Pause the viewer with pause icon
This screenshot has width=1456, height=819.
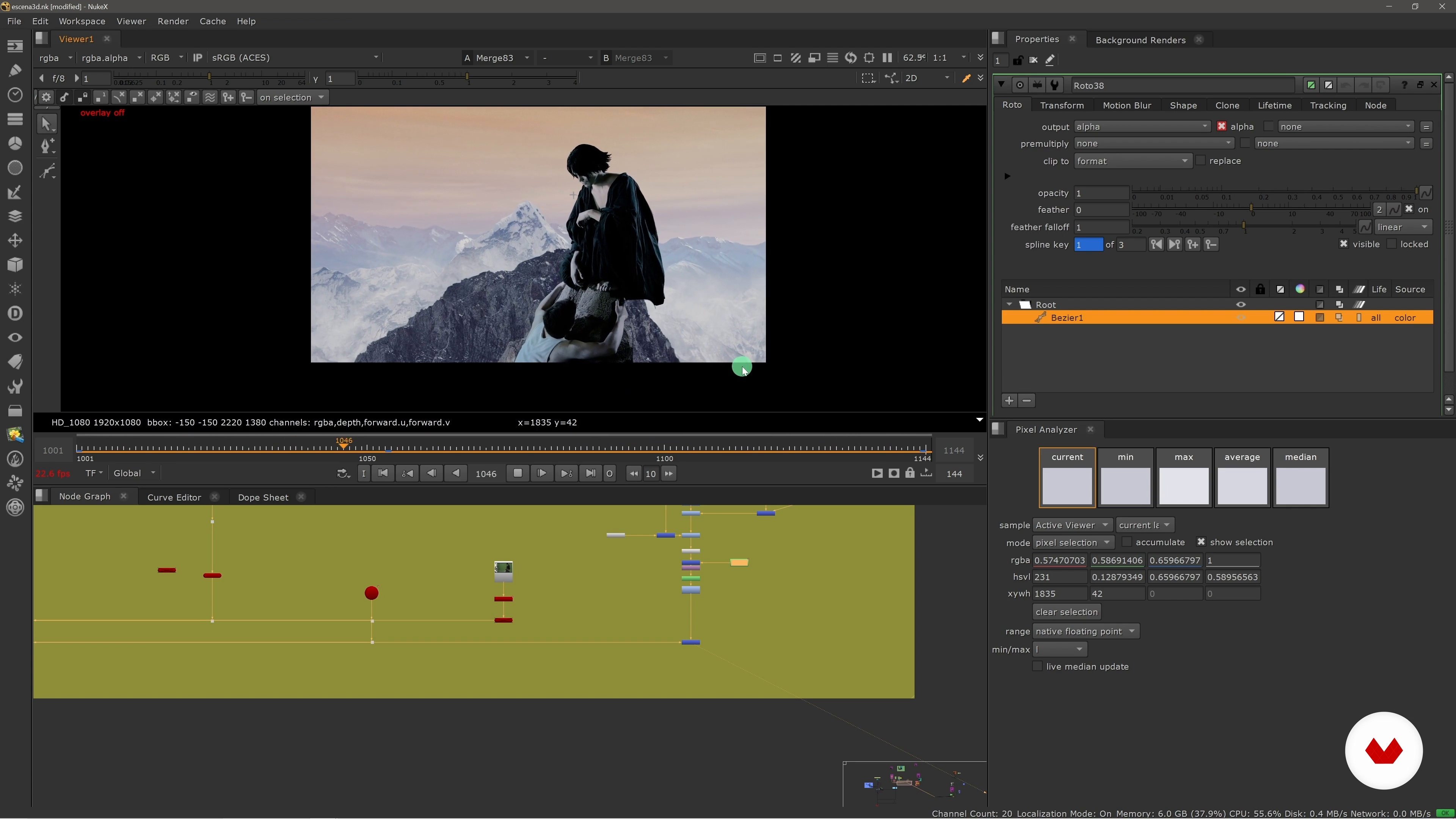pyautogui.click(x=887, y=58)
